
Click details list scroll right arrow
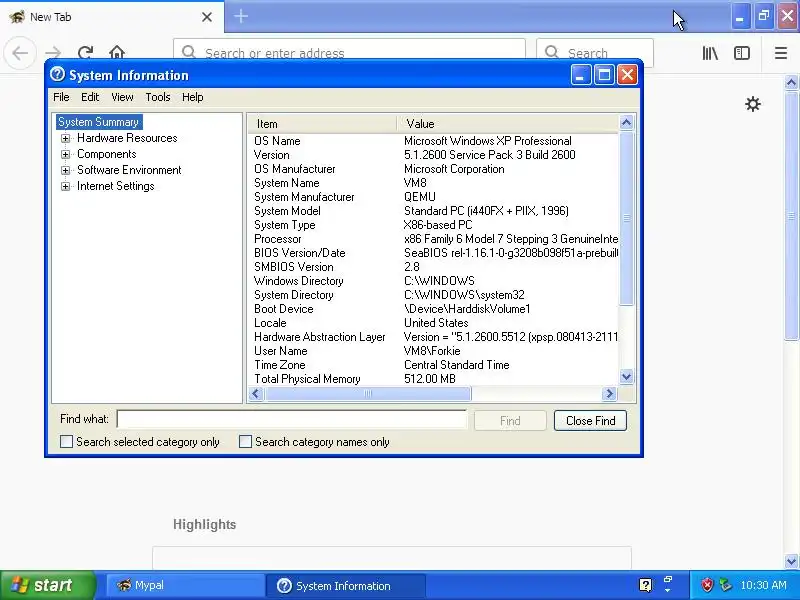pyautogui.click(x=609, y=393)
